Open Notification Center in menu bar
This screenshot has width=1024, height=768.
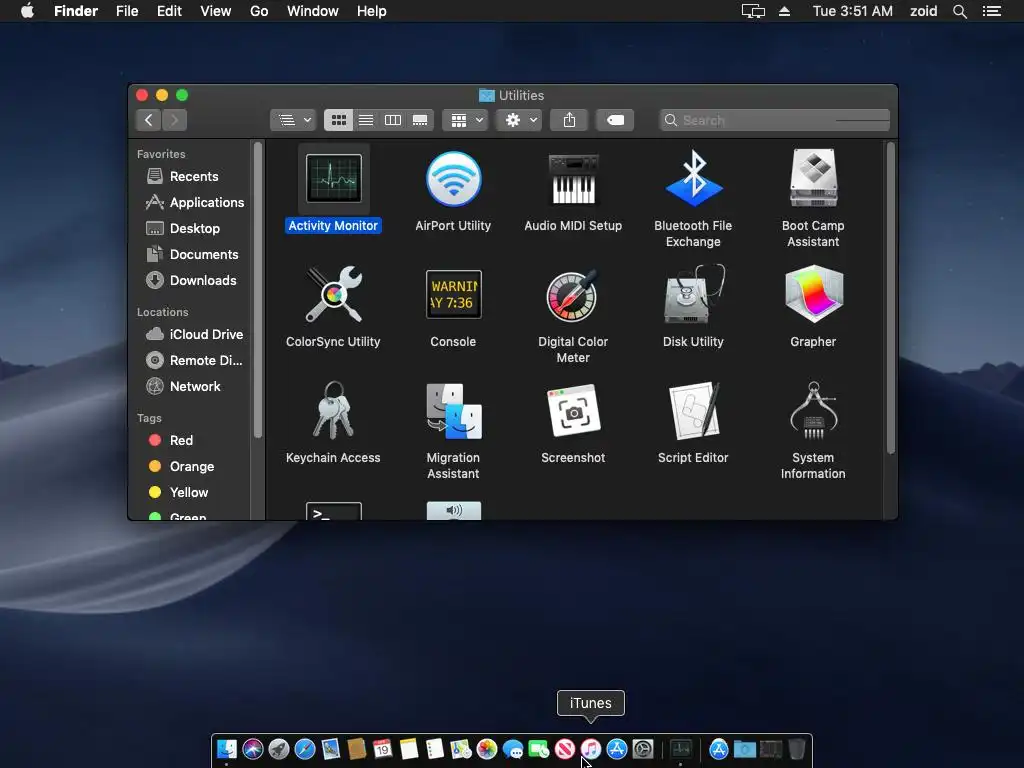click(992, 11)
